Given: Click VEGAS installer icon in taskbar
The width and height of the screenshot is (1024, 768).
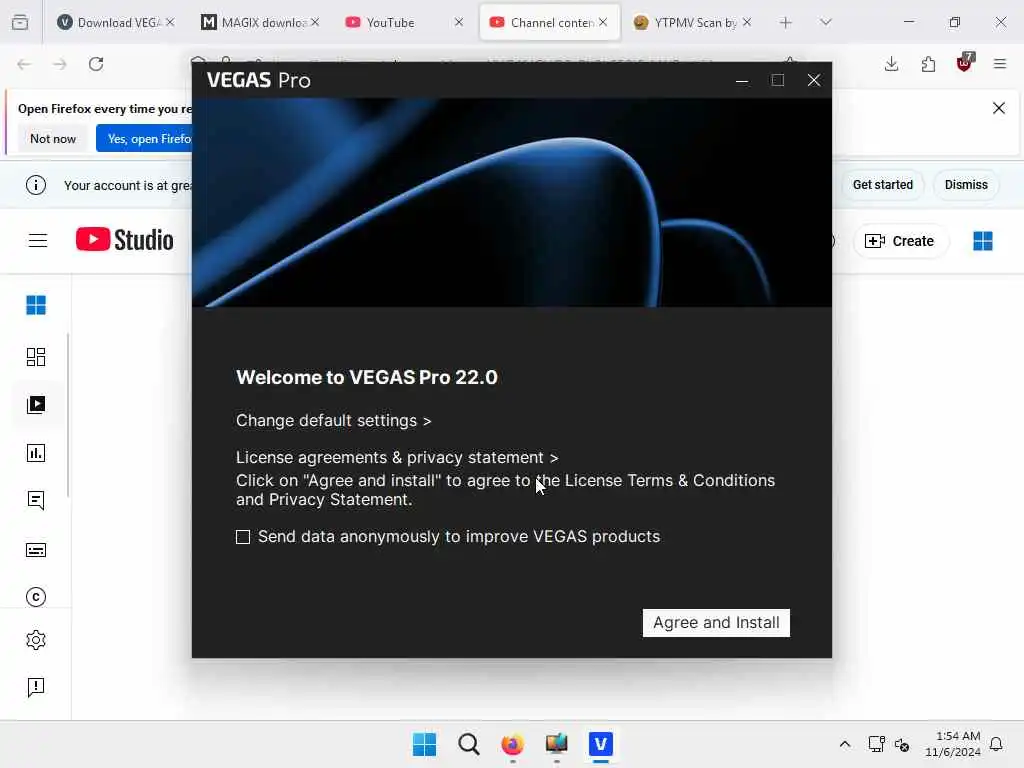Looking at the screenshot, I should pos(601,744).
